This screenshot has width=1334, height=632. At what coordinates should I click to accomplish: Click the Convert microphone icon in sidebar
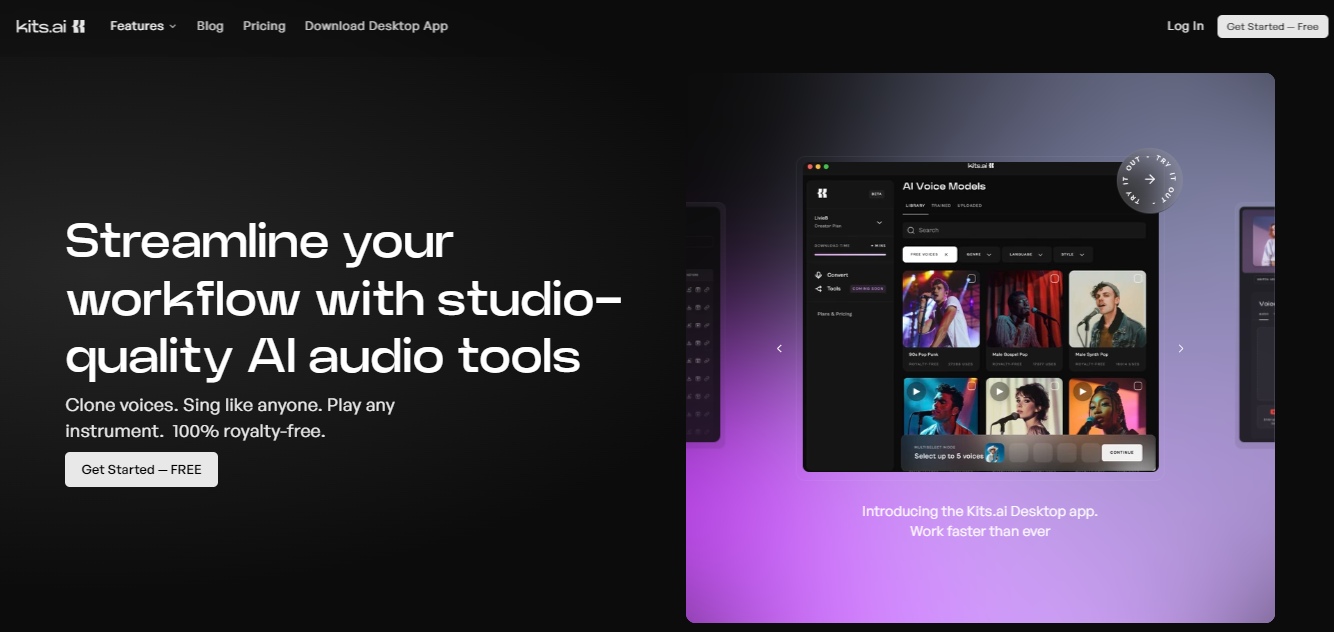(x=819, y=275)
